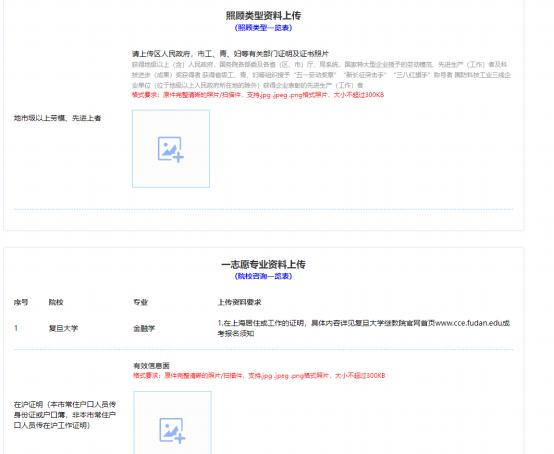The width and height of the screenshot is (554, 454).
Task: Click the 专业 column header
Action: click(140, 302)
